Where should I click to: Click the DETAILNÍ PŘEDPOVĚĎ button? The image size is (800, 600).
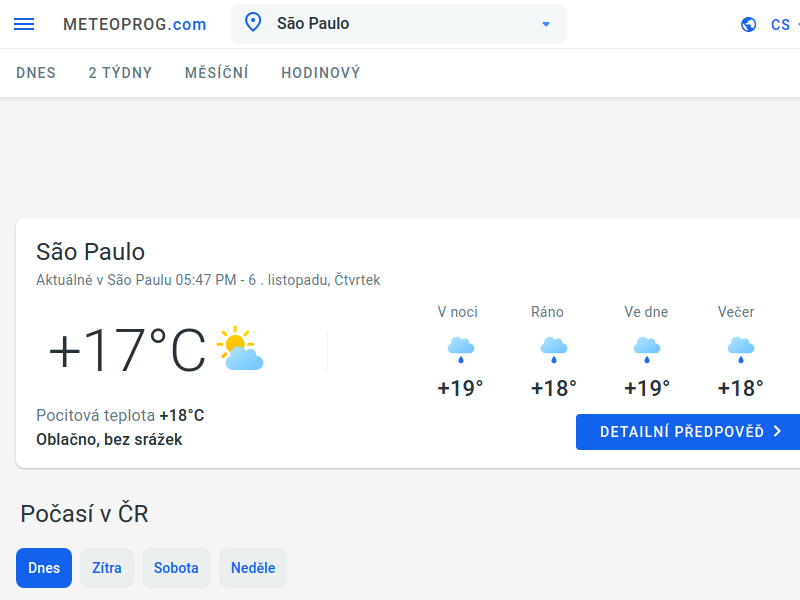point(688,432)
